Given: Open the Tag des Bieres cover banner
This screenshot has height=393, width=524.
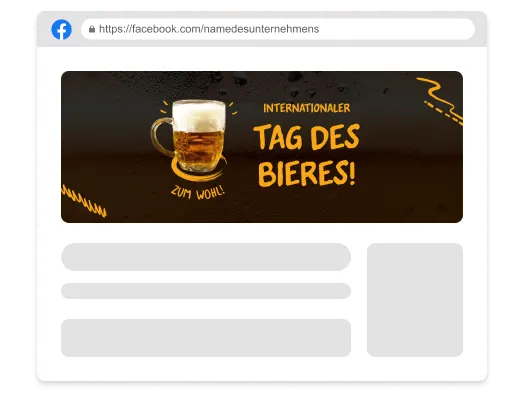Looking at the screenshot, I should (x=262, y=147).
